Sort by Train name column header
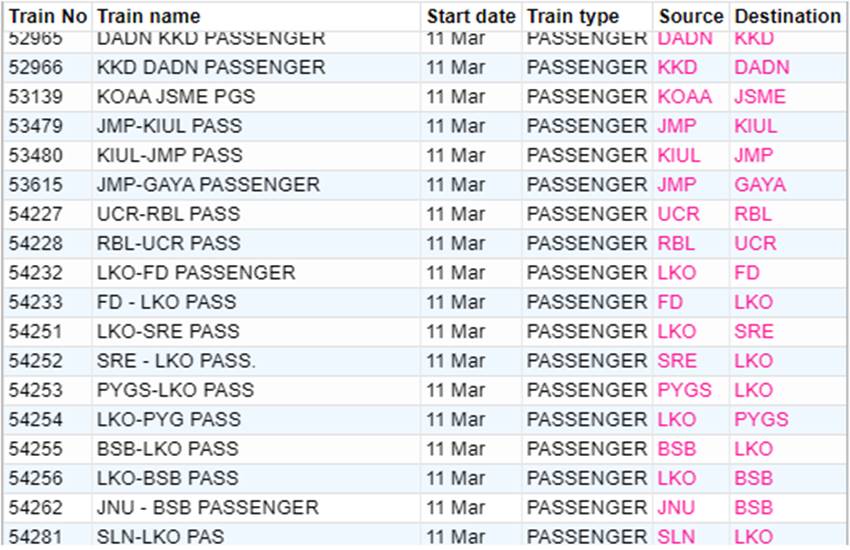 (x=149, y=16)
